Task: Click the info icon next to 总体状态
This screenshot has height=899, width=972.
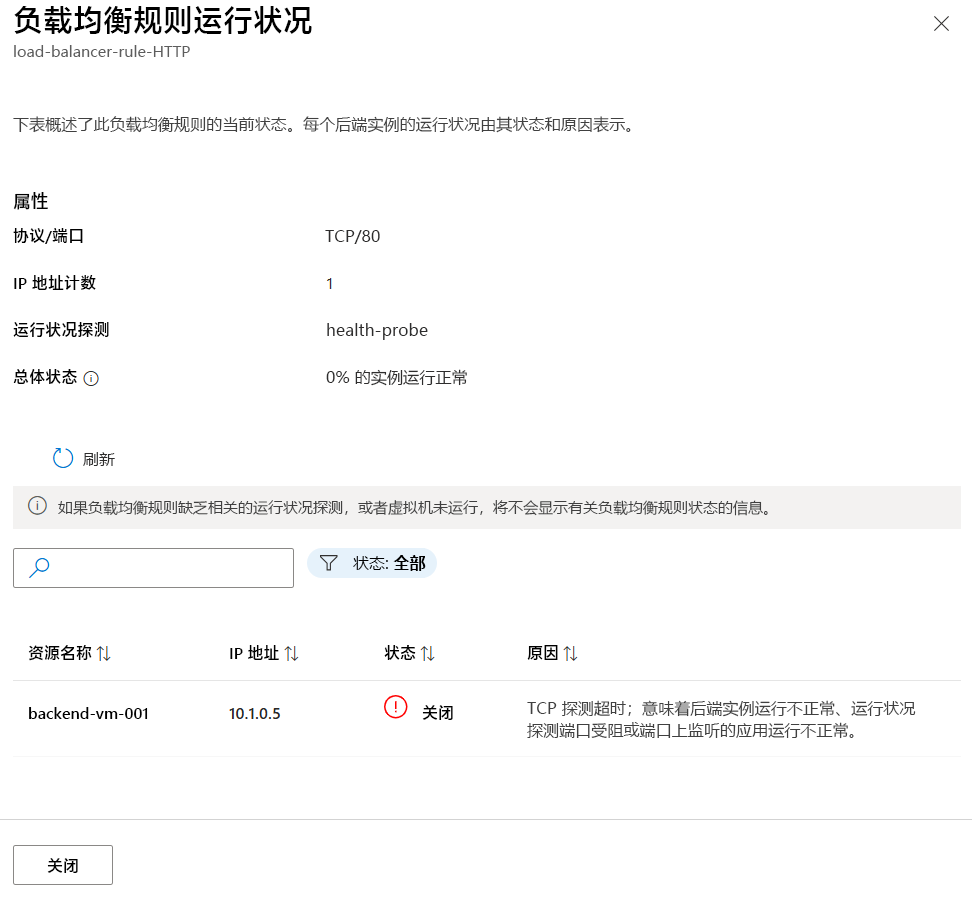Action: click(91, 378)
